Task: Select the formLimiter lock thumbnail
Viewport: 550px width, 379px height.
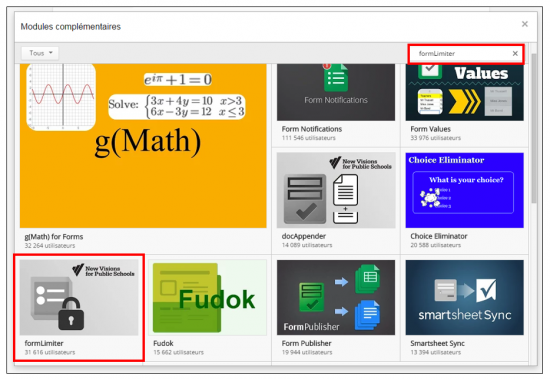Action: (79, 298)
